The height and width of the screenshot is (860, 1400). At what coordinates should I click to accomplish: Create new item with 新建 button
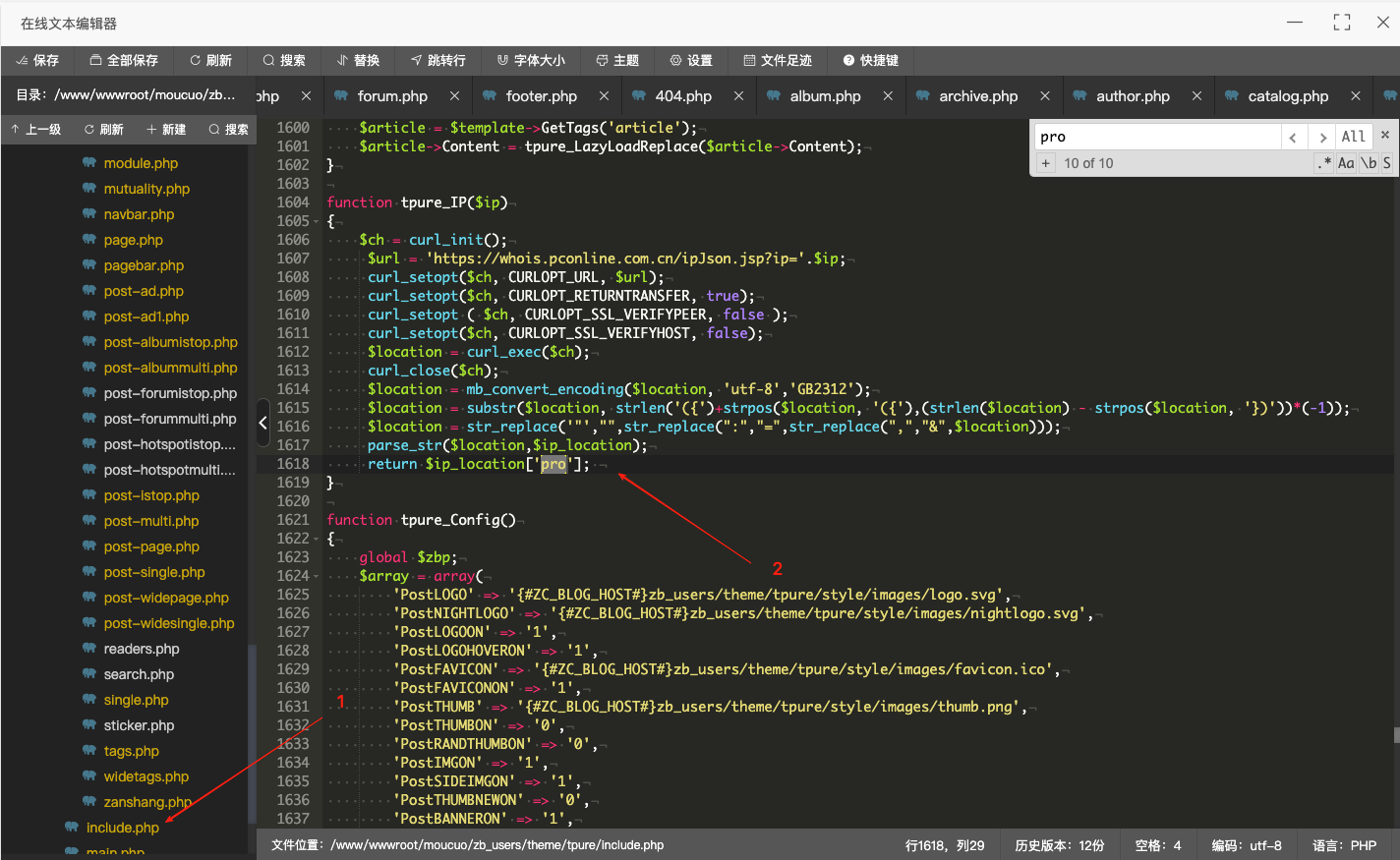coord(166,129)
